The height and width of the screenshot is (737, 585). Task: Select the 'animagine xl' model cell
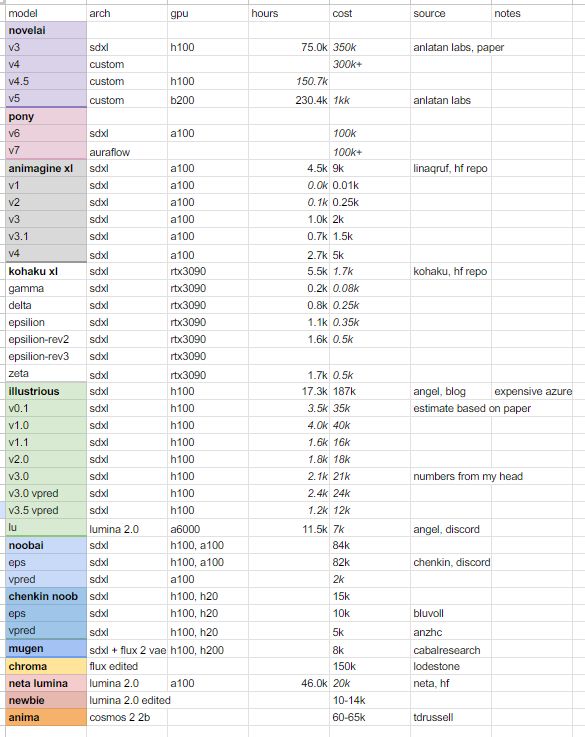(x=46, y=168)
